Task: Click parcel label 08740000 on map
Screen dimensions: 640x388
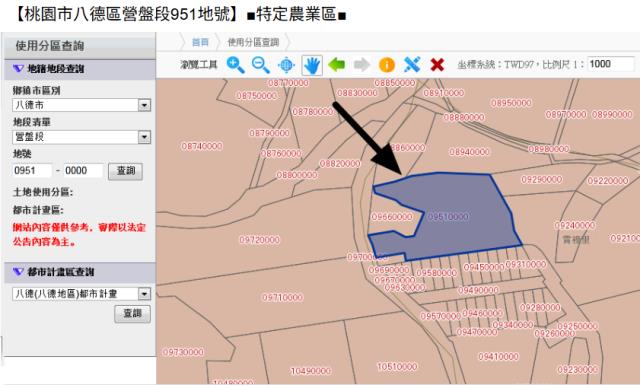Action: click(x=202, y=146)
